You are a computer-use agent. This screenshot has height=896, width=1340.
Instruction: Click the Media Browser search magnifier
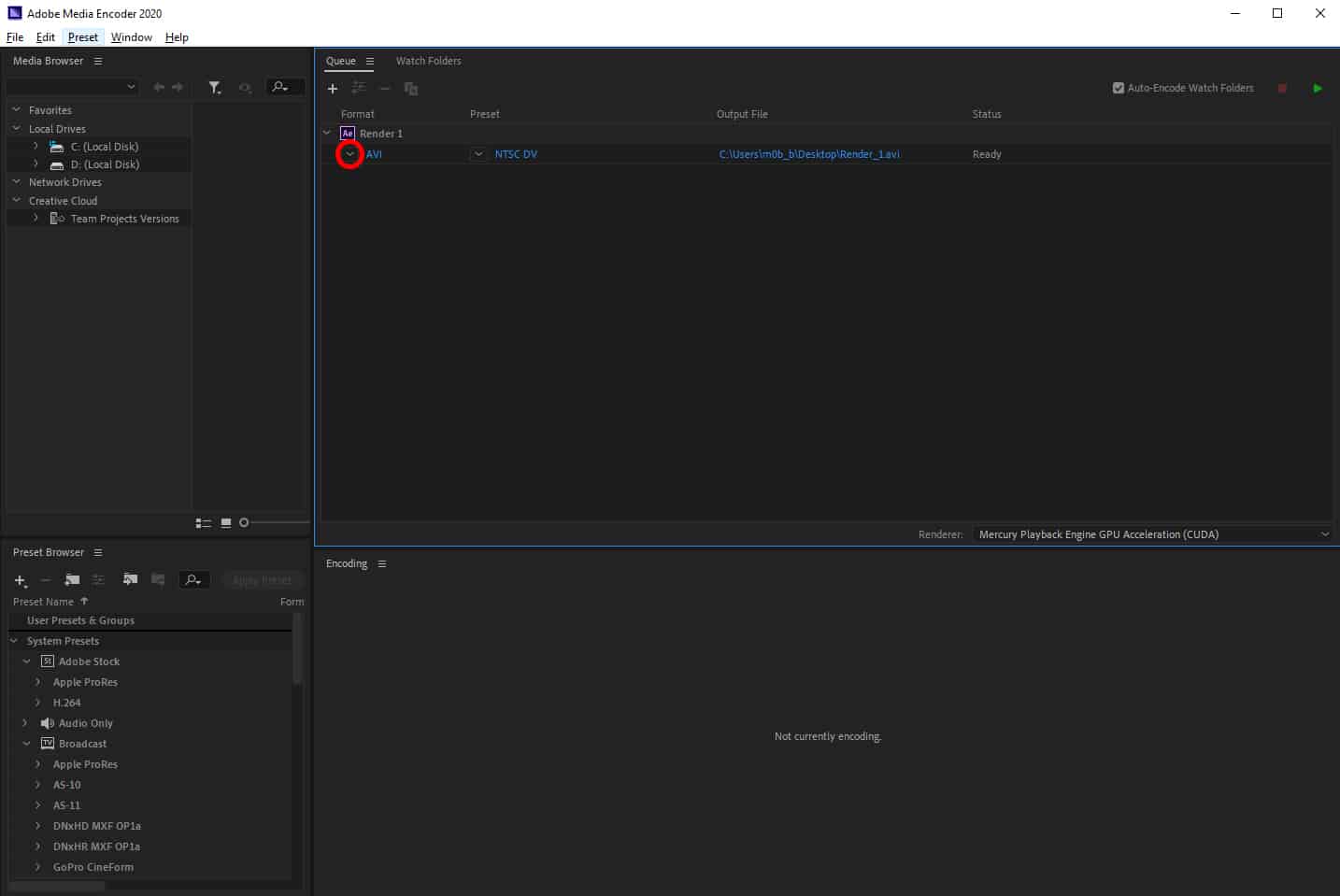[279, 87]
